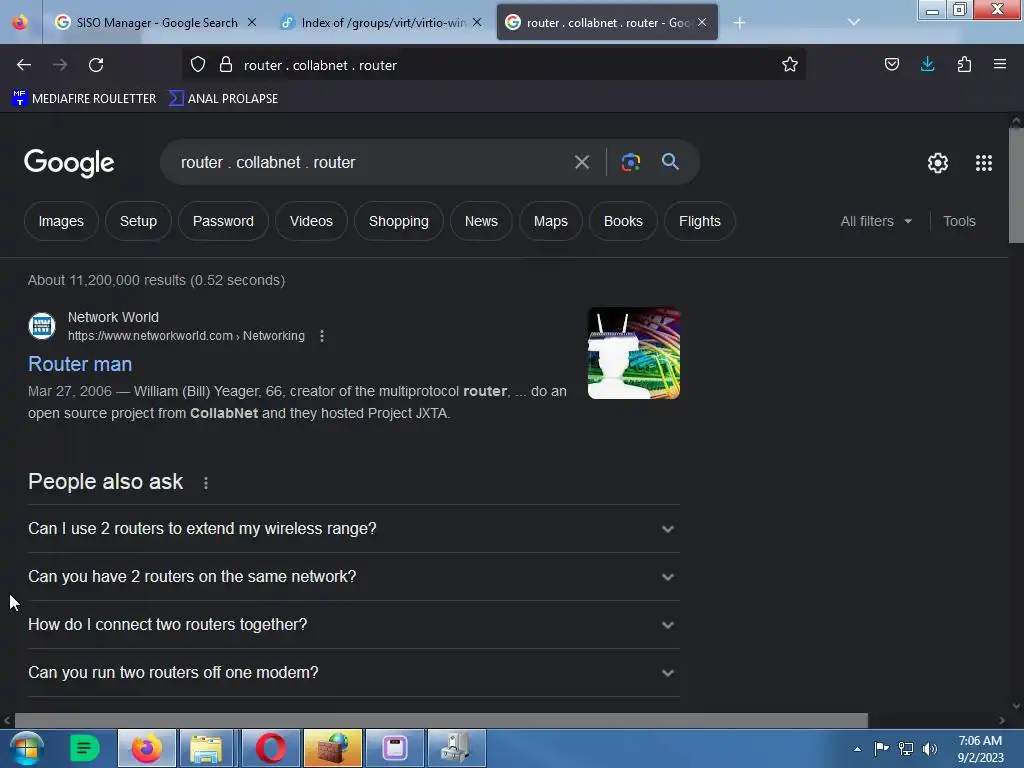The height and width of the screenshot is (768, 1024).
Task: Select the router . collabnet . router tab
Action: [x=607, y=23]
